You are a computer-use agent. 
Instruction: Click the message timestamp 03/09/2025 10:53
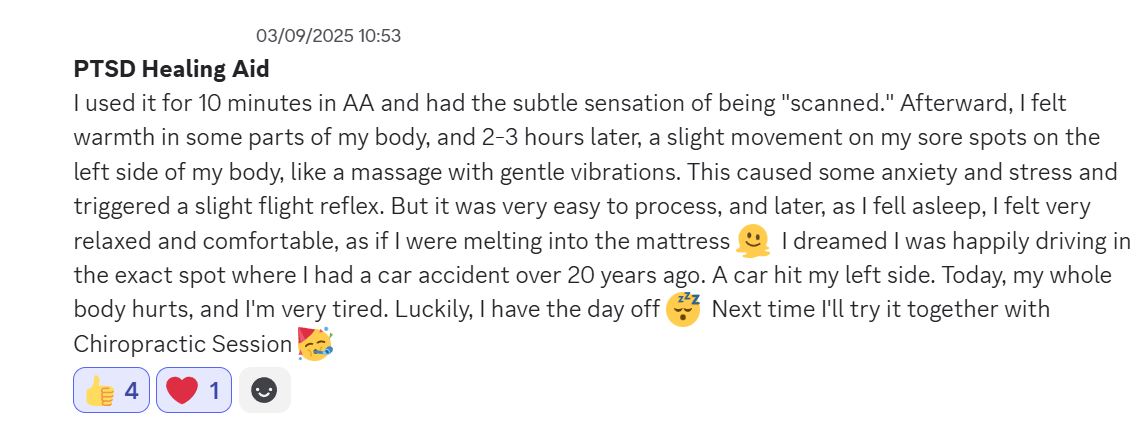point(328,36)
